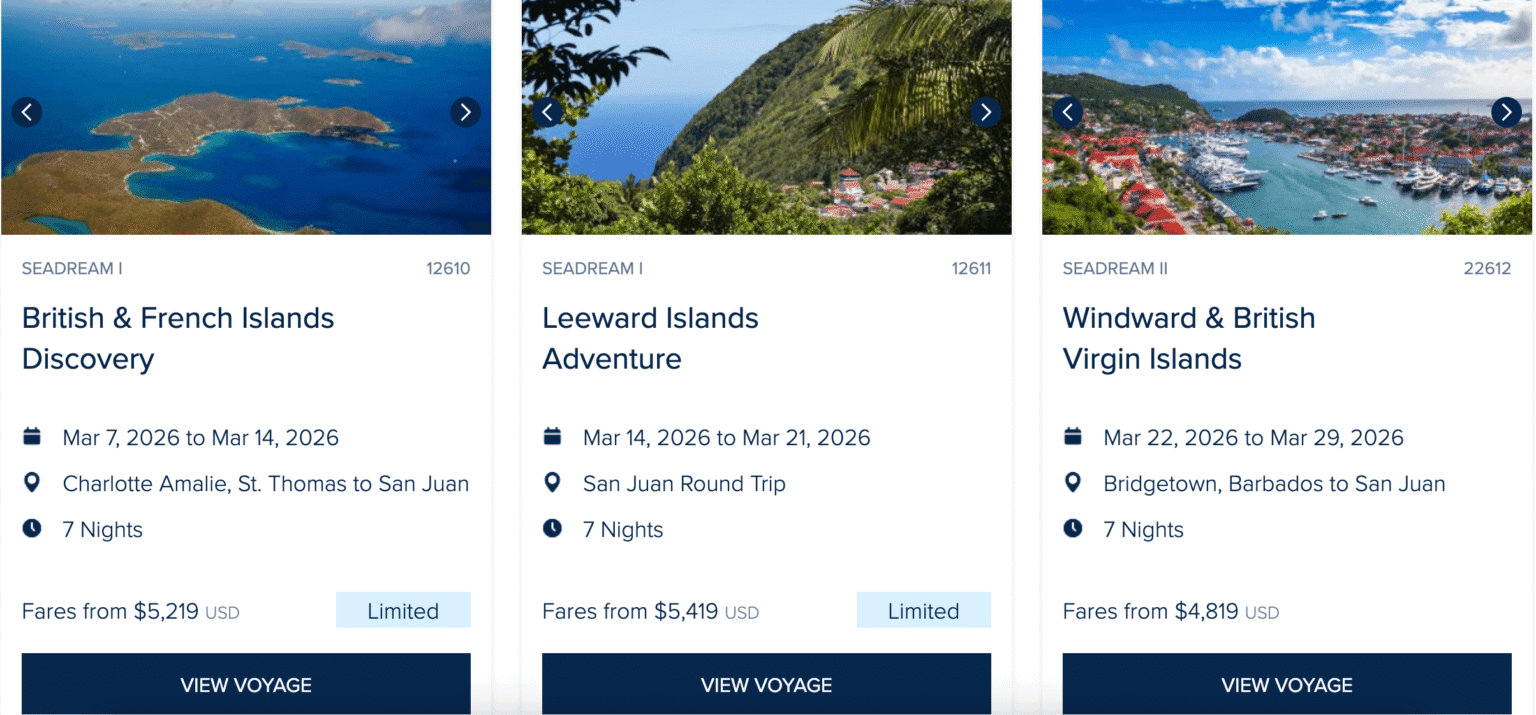Click the calendar icon on British & French Islands Discovery
Viewport: 1536px width, 715px height.
(x=31, y=436)
